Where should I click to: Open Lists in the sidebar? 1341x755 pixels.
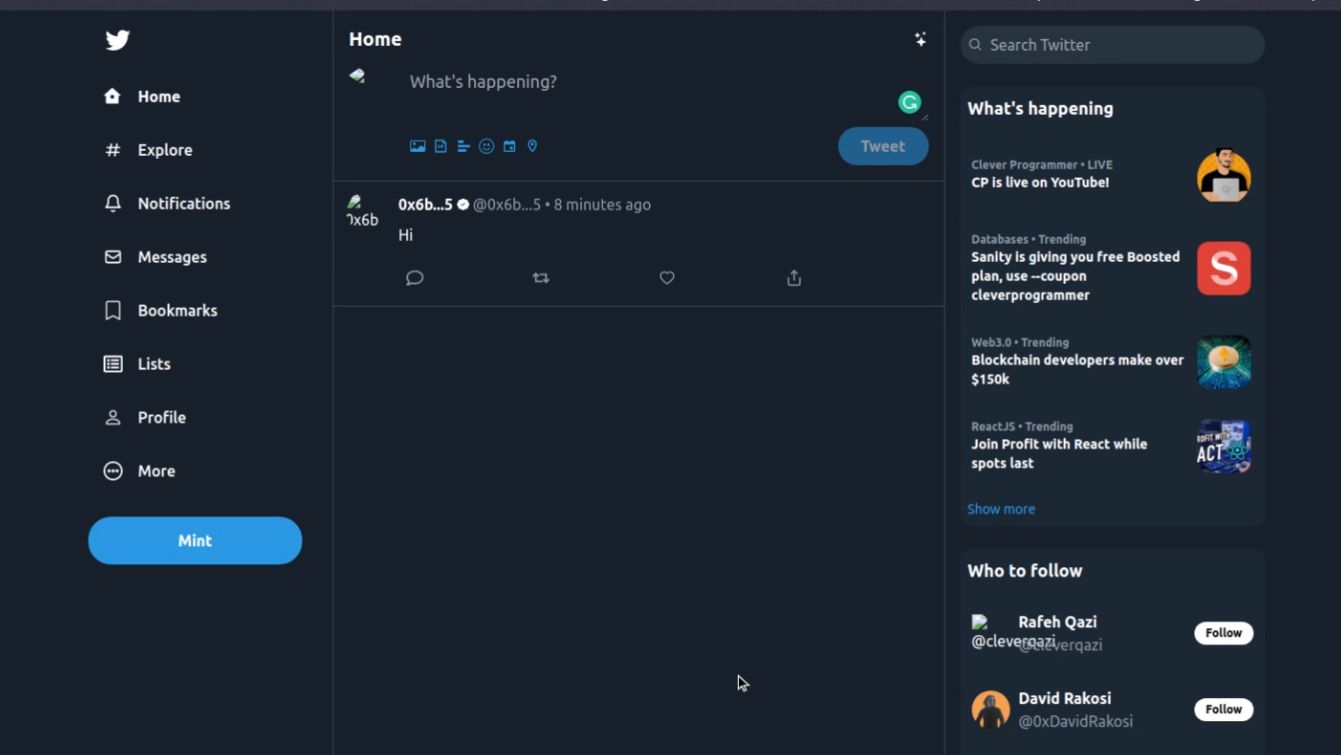(x=137, y=364)
